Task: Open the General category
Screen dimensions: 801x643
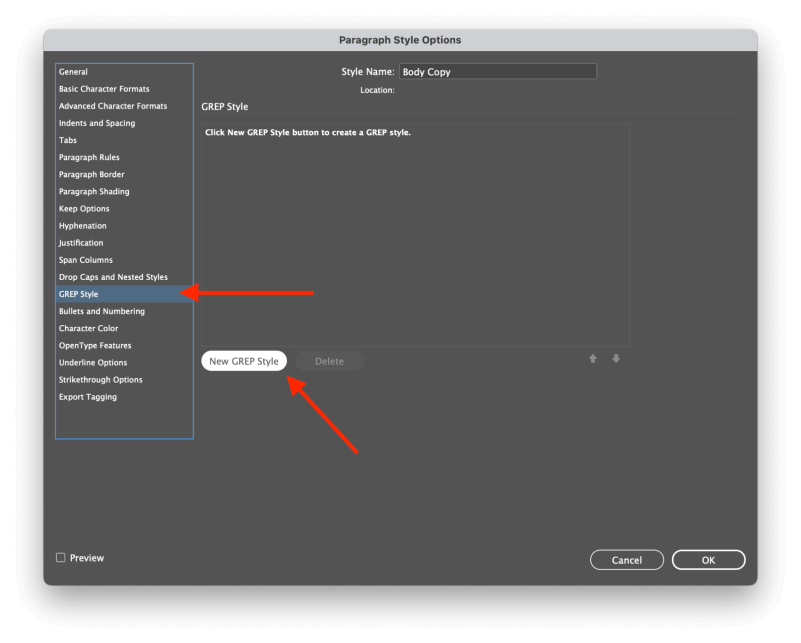Action: point(124,72)
